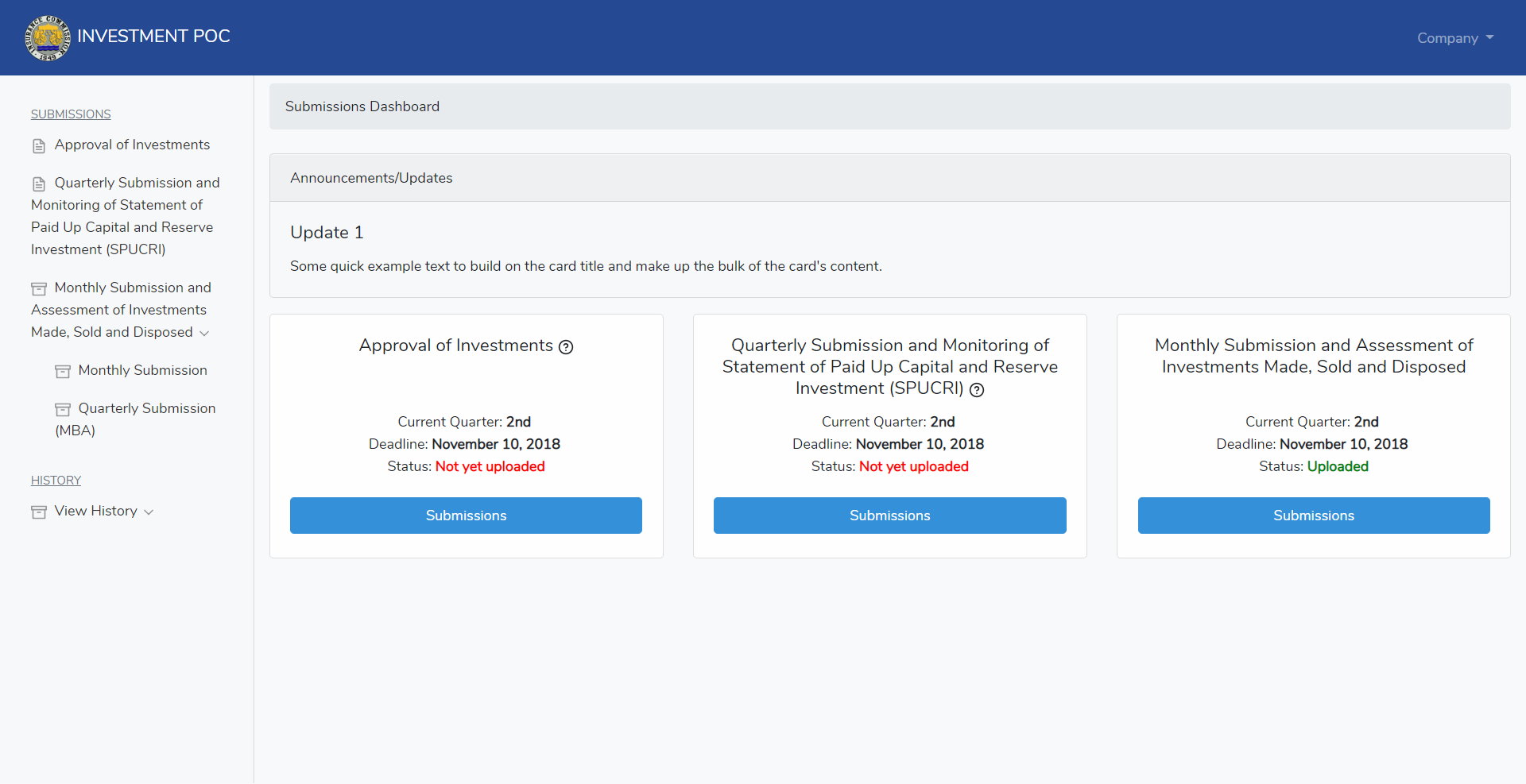The image size is (1526, 784).
Task: Click the archive icon beside Quarterly Submission (MBA)
Action: coord(63,409)
